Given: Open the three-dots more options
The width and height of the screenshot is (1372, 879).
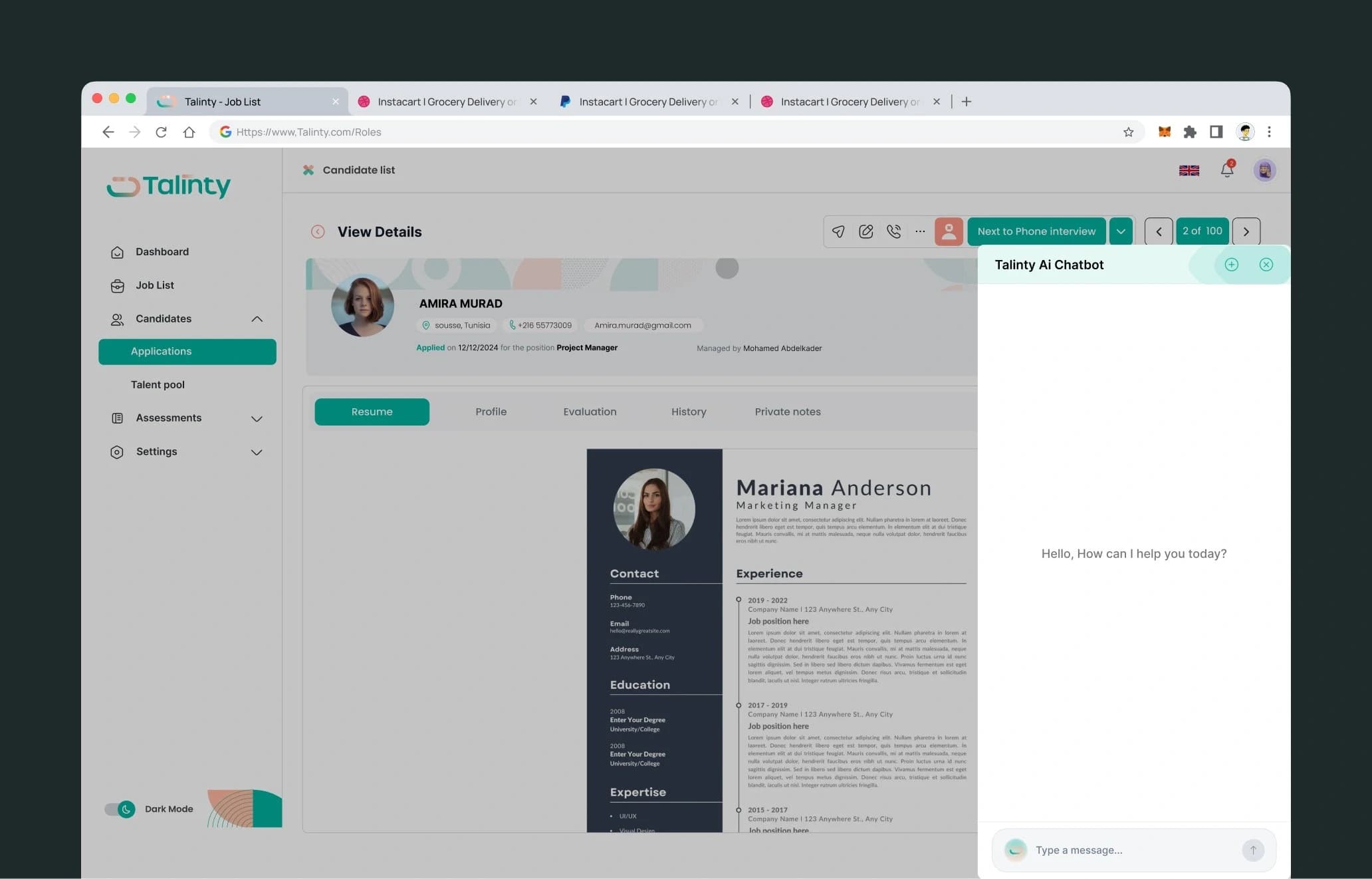Looking at the screenshot, I should 920,231.
